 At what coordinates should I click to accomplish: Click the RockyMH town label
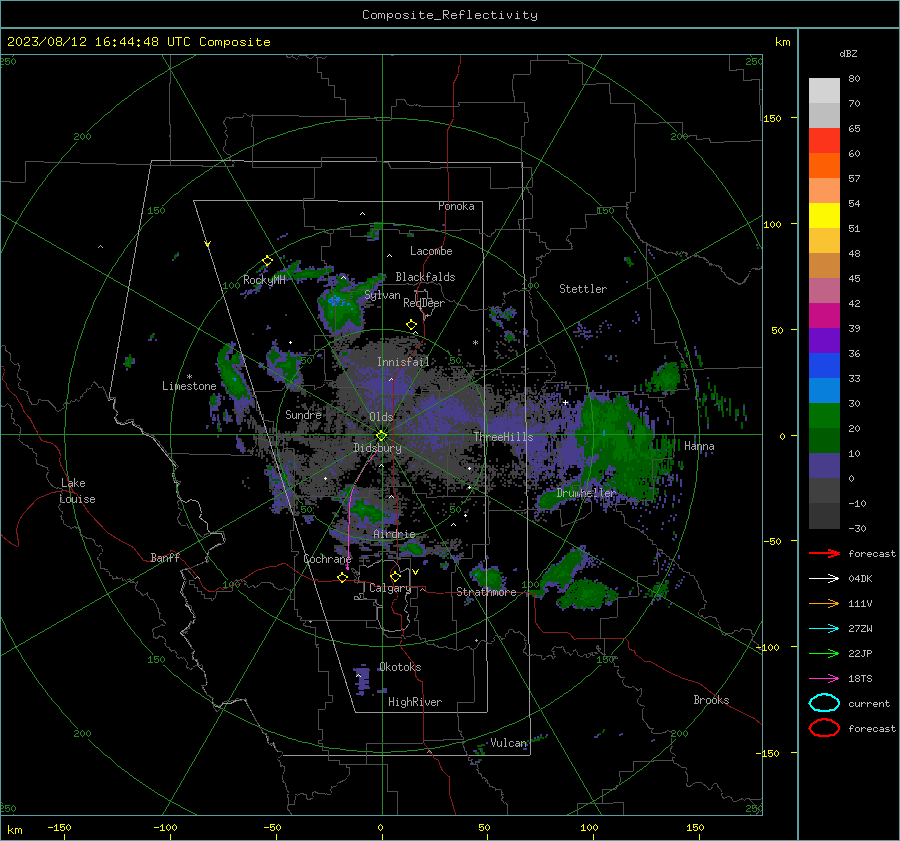(264, 280)
